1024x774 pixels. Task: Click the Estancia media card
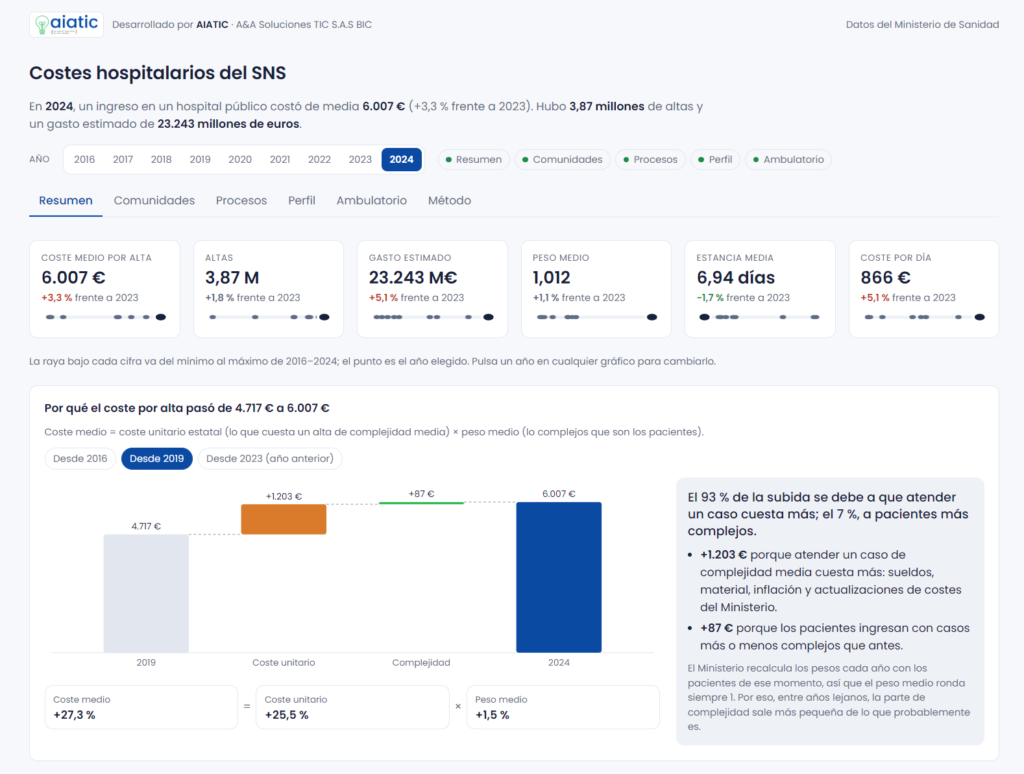[760, 289]
